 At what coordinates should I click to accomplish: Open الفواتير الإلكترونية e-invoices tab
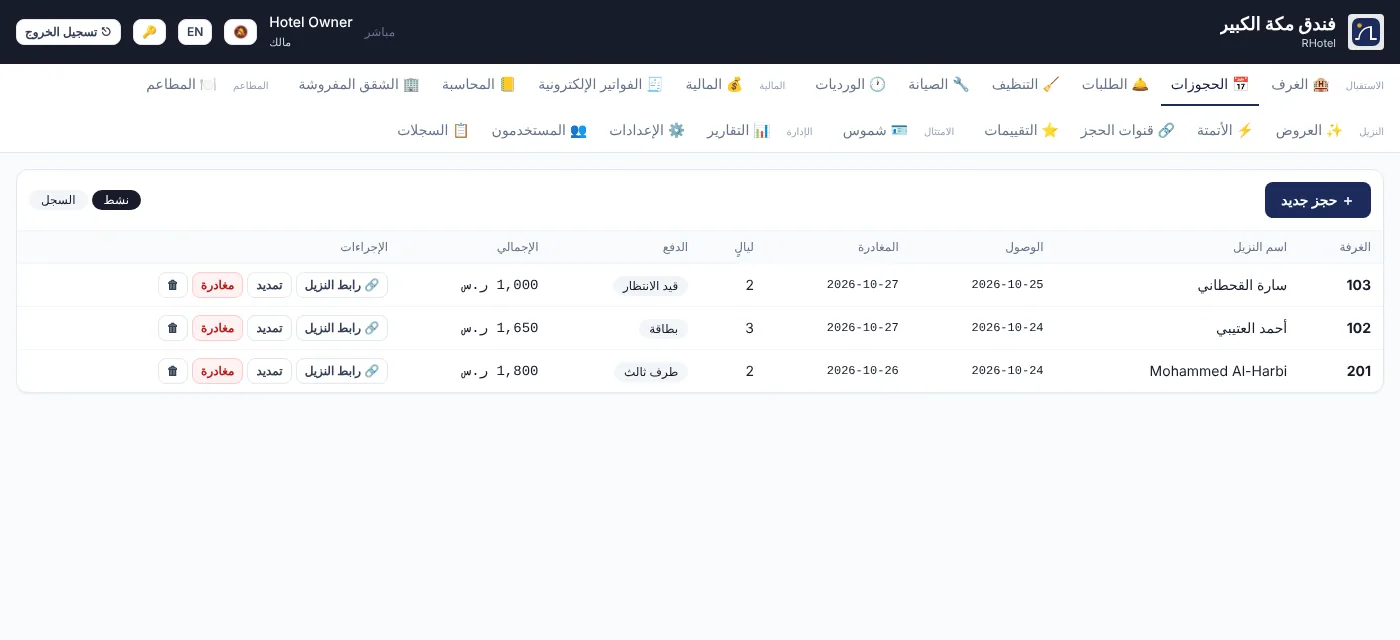pyautogui.click(x=600, y=85)
